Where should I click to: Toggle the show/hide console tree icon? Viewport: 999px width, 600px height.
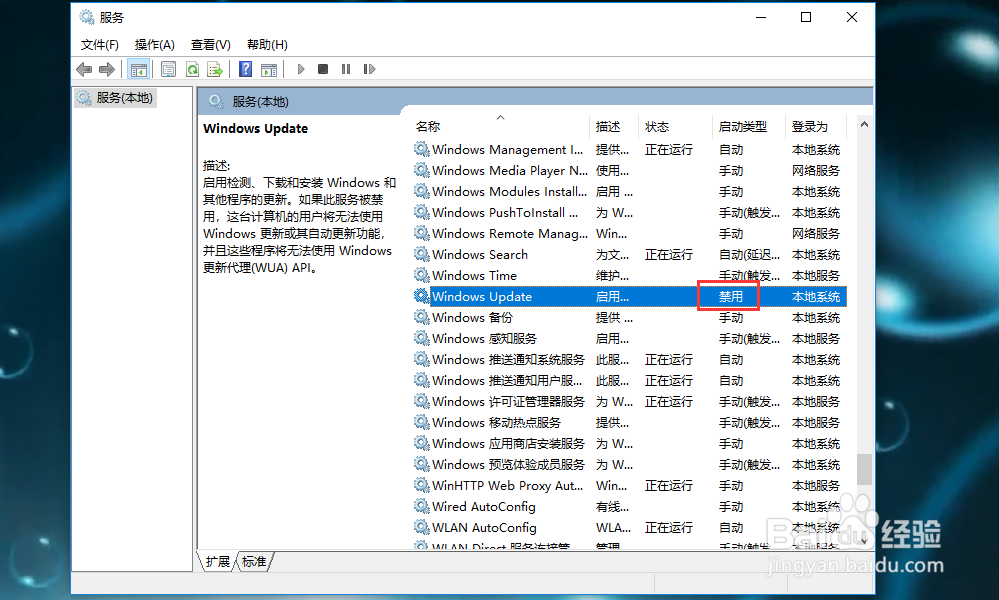tap(138, 69)
